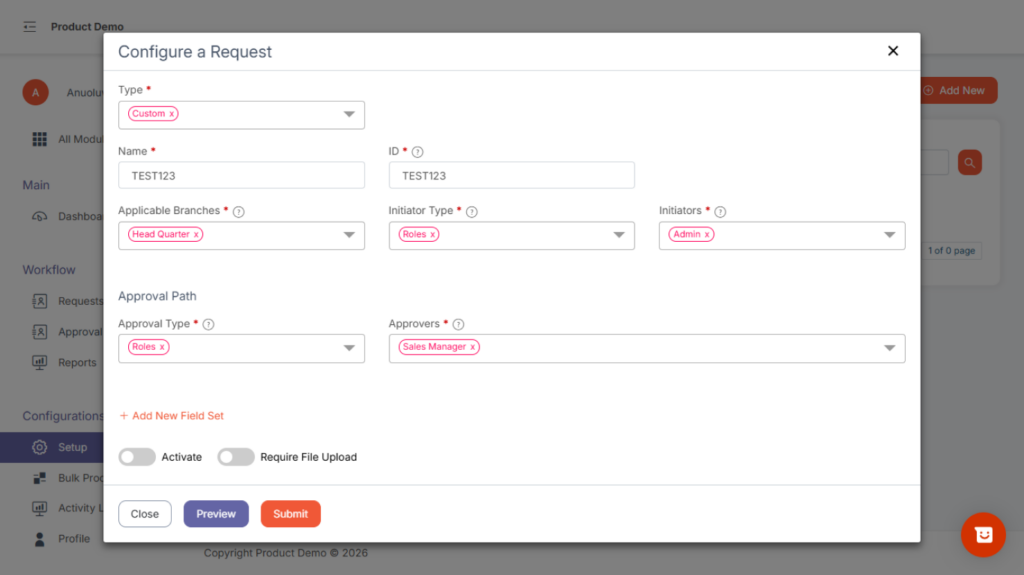Click the Preview button
1024x575 pixels.
coord(216,514)
